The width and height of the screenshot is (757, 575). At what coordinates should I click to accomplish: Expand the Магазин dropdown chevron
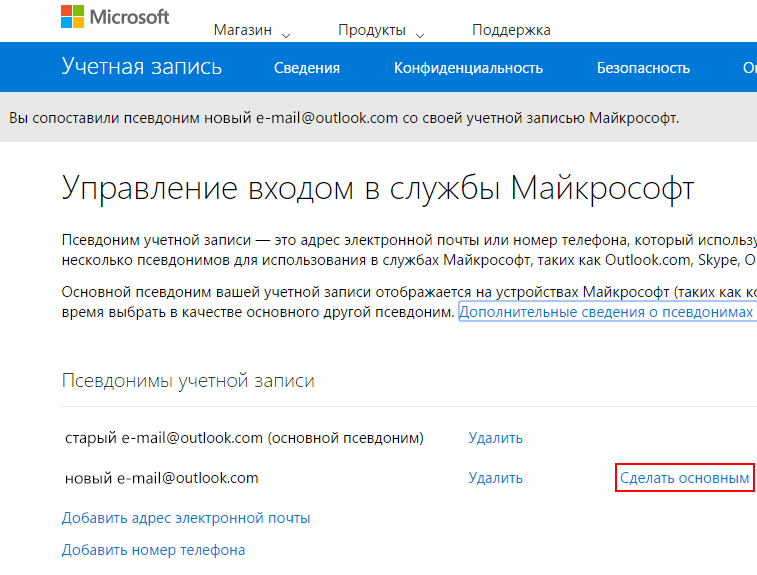[286, 35]
